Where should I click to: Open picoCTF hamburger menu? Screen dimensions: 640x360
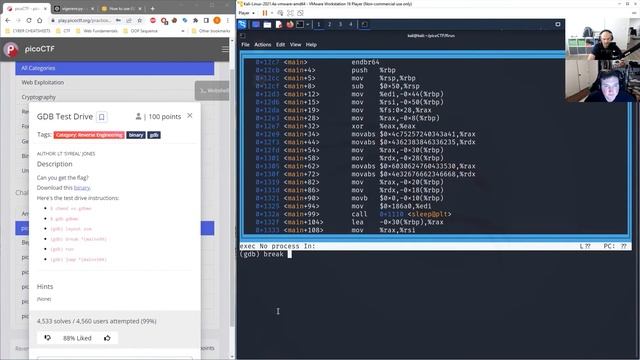pyautogui.click(x=225, y=49)
